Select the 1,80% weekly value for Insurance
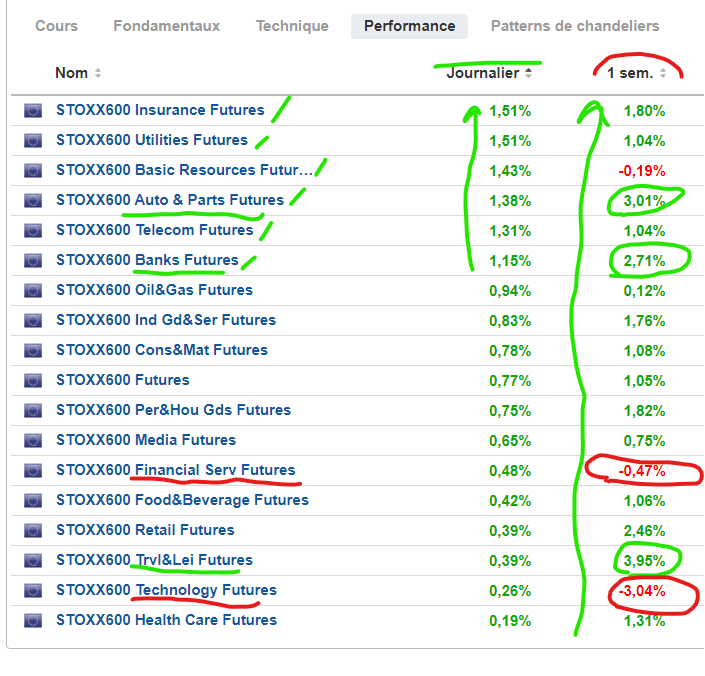705x676 pixels. (x=644, y=111)
